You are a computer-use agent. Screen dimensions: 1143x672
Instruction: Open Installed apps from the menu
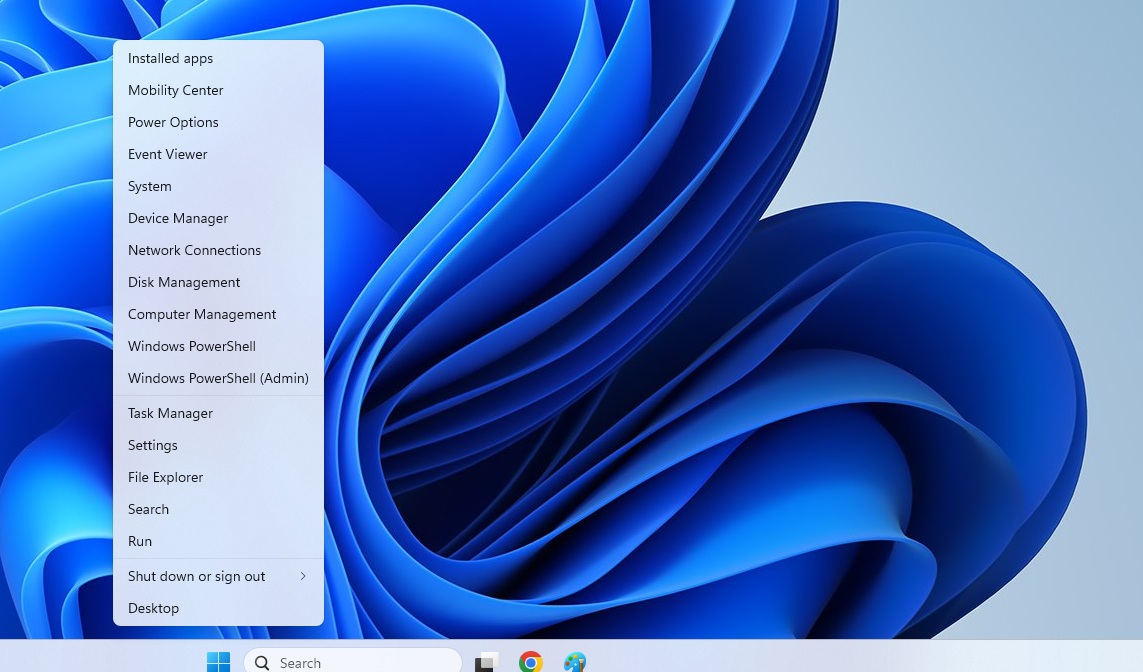pos(218,58)
